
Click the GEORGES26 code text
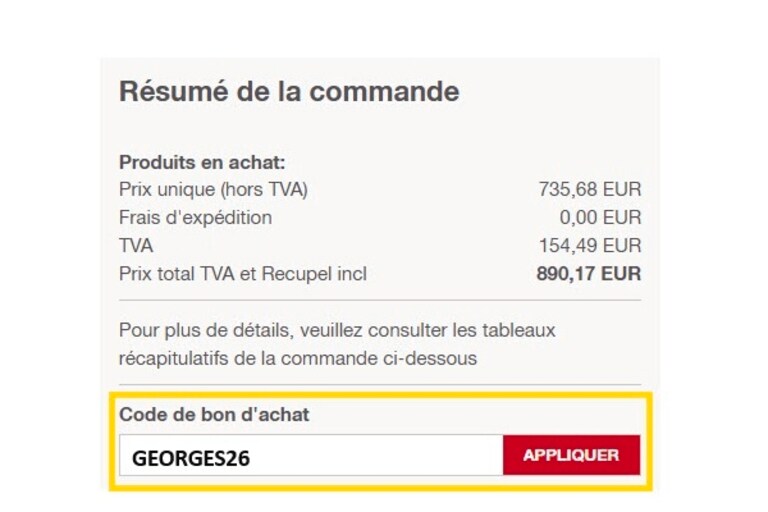coord(191,458)
